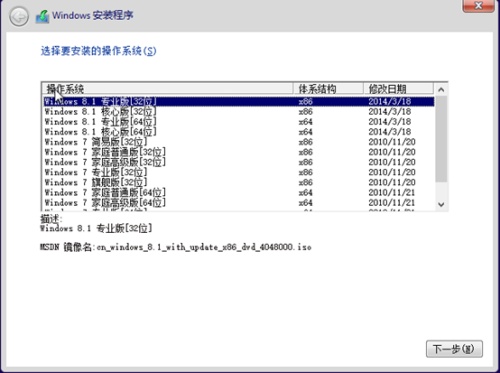The width and height of the screenshot is (500, 373).
Task: Click the 描述 description label
Action: pyautogui.click(x=51, y=219)
